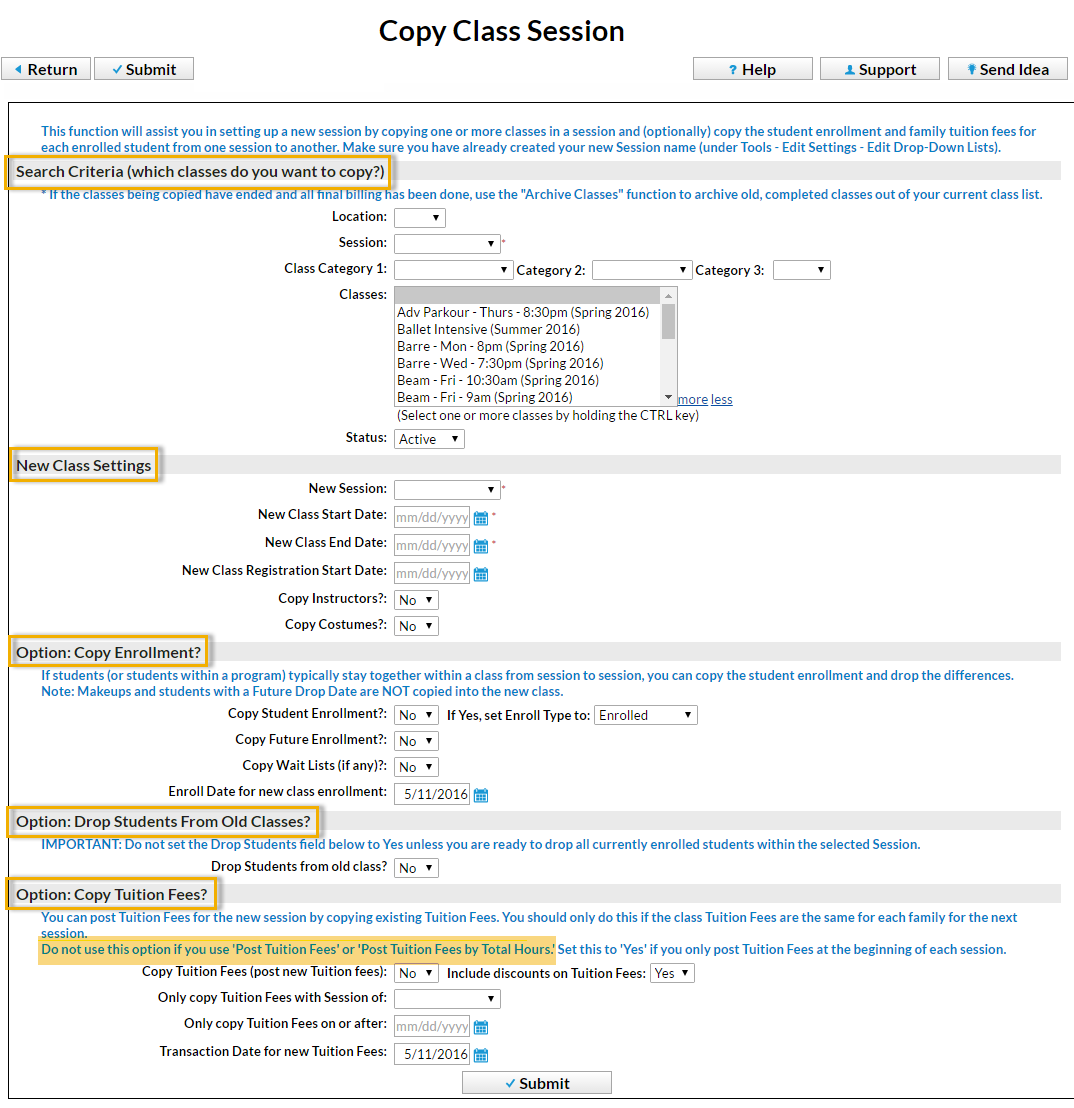The image size is (1074, 1108).
Task: Open calendar for Transaction Date for new Tuition Fees
Action: tap(481, 1055)
